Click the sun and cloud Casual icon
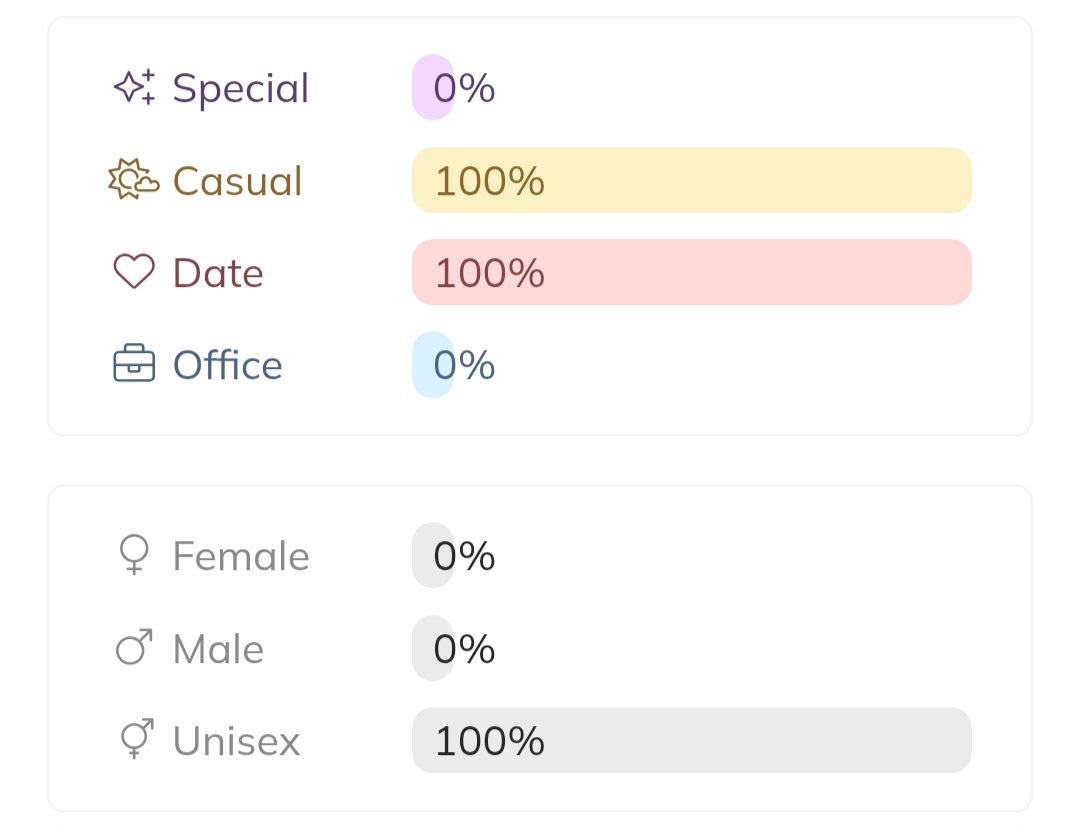 click(134, 180)
